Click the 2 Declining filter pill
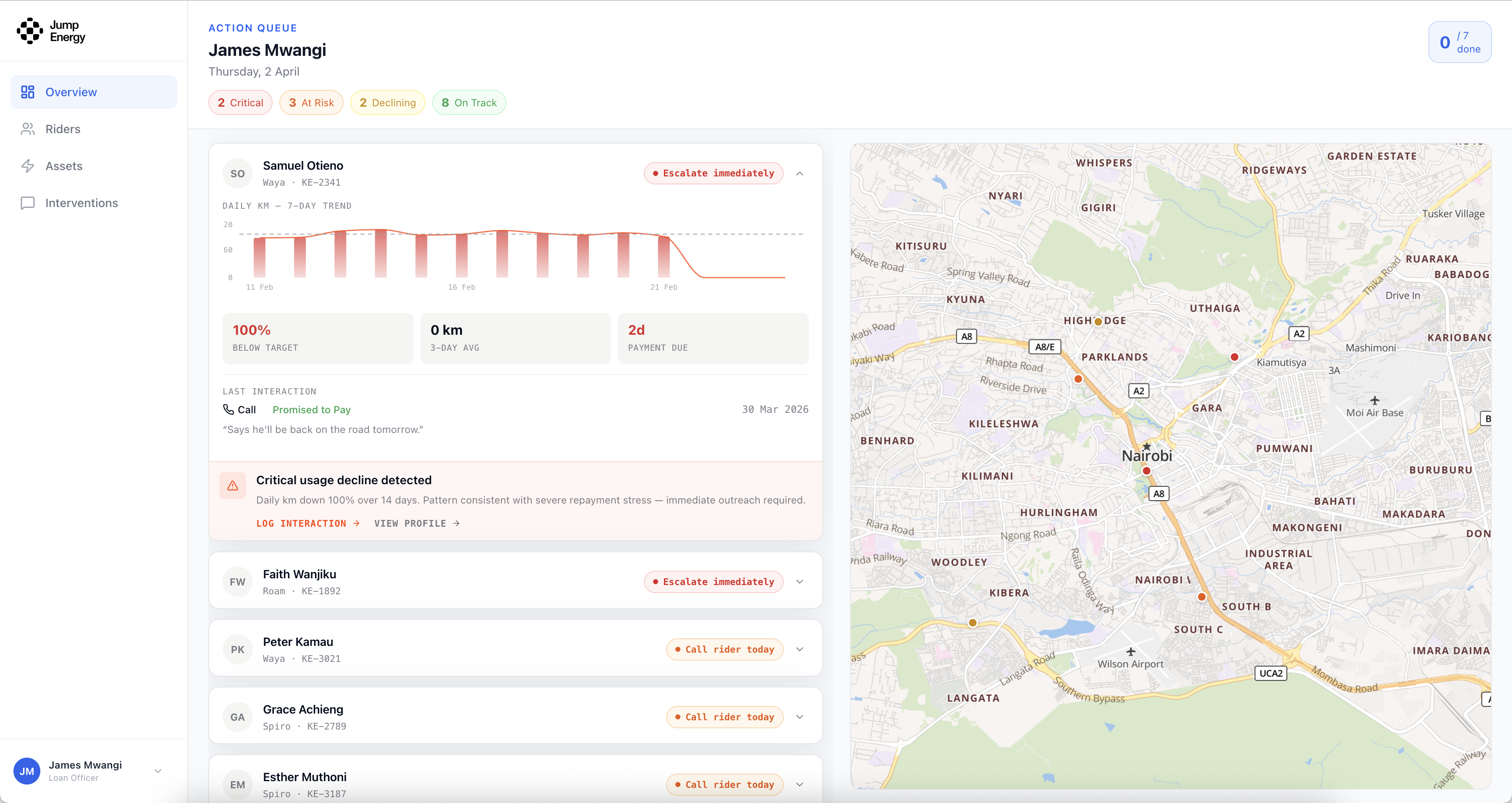Image resolution: width=1512 pixels, height=803 pixels. click(x=387, y=102)
